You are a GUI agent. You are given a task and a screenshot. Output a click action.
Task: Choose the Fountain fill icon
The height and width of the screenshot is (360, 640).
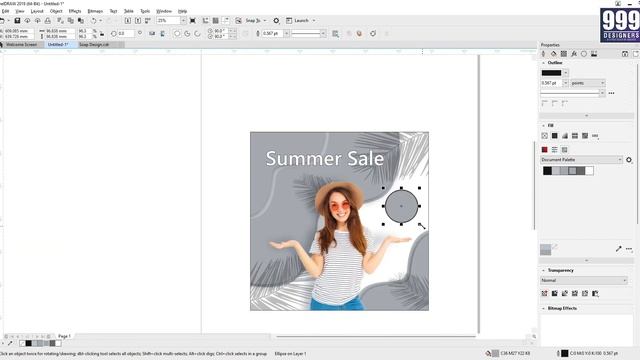[564, 136]
